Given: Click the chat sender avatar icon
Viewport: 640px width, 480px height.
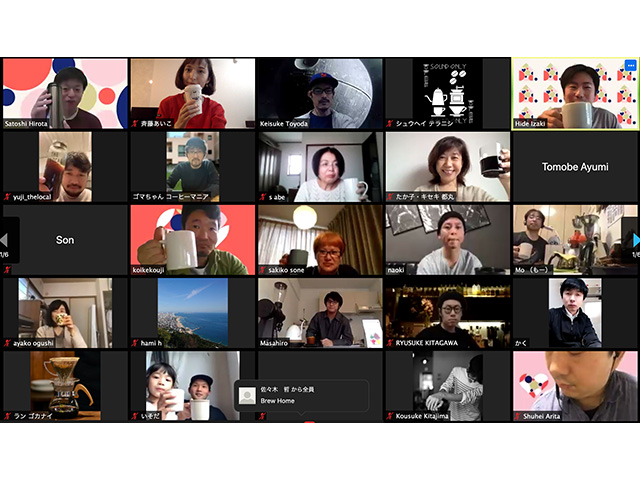Looking at the screenshot, I should [246, 395].
